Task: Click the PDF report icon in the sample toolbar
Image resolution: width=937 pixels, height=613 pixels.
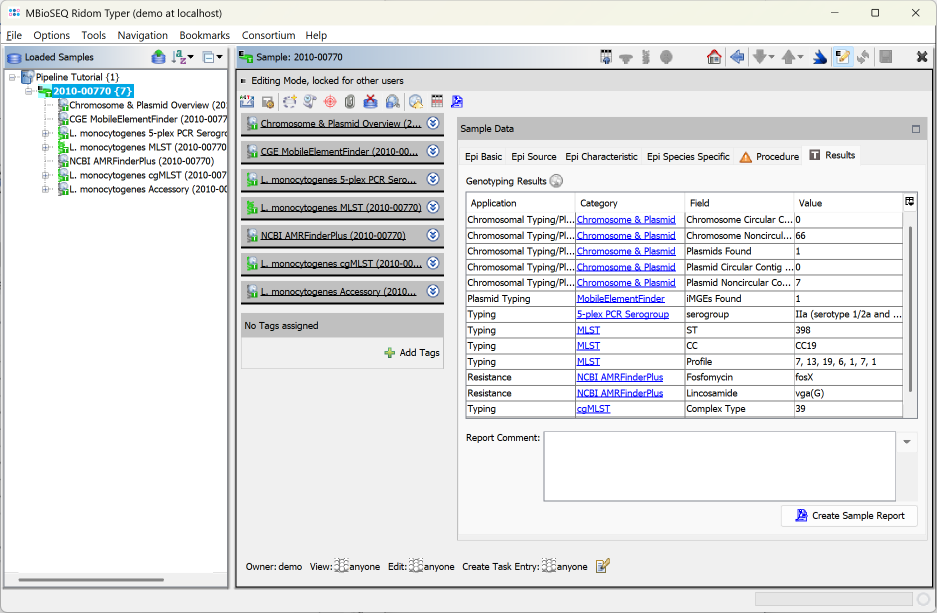Action: (x=458, y=101)
